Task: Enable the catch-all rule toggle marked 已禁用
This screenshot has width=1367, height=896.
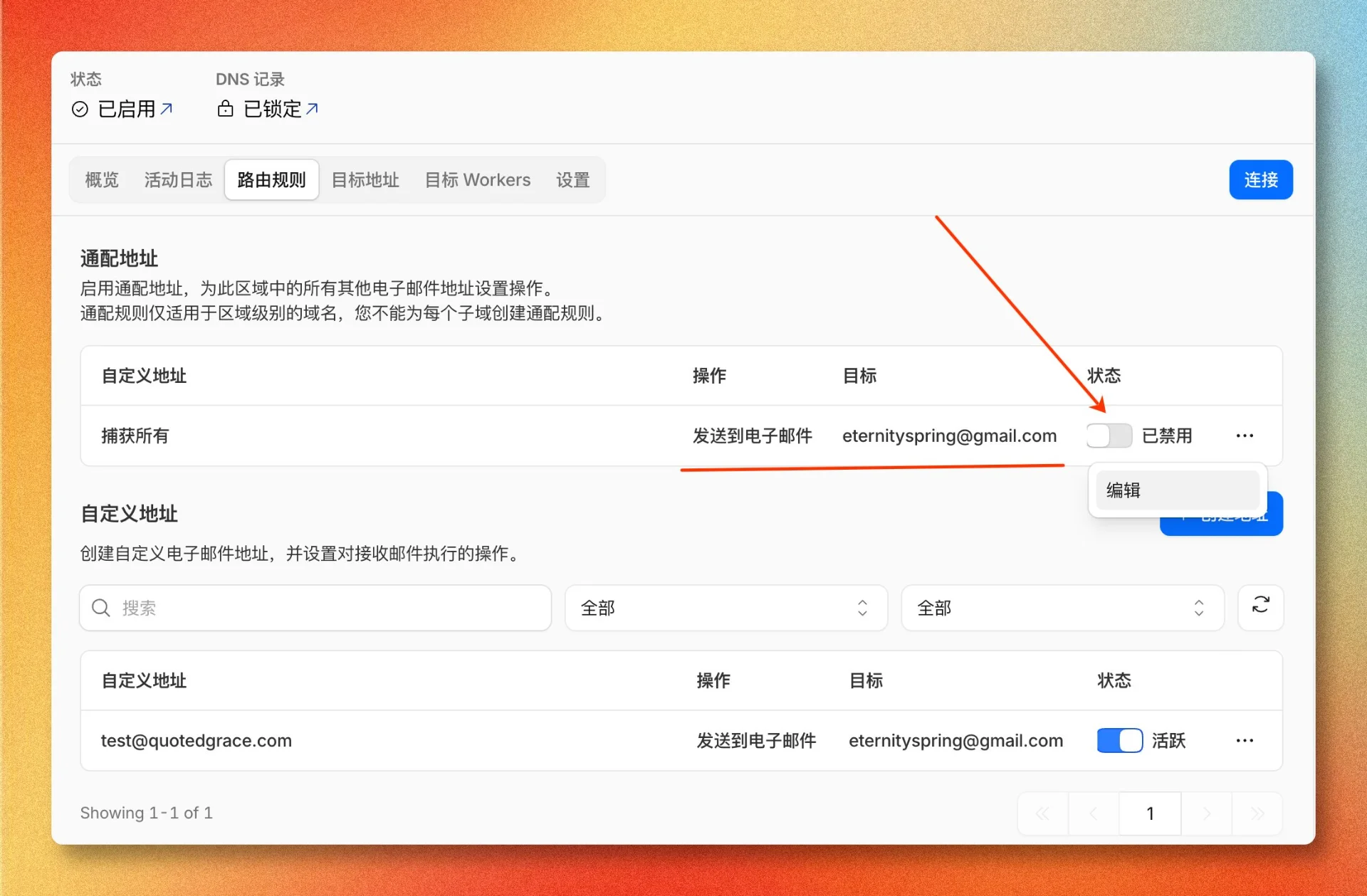Action: point(1109,436)
